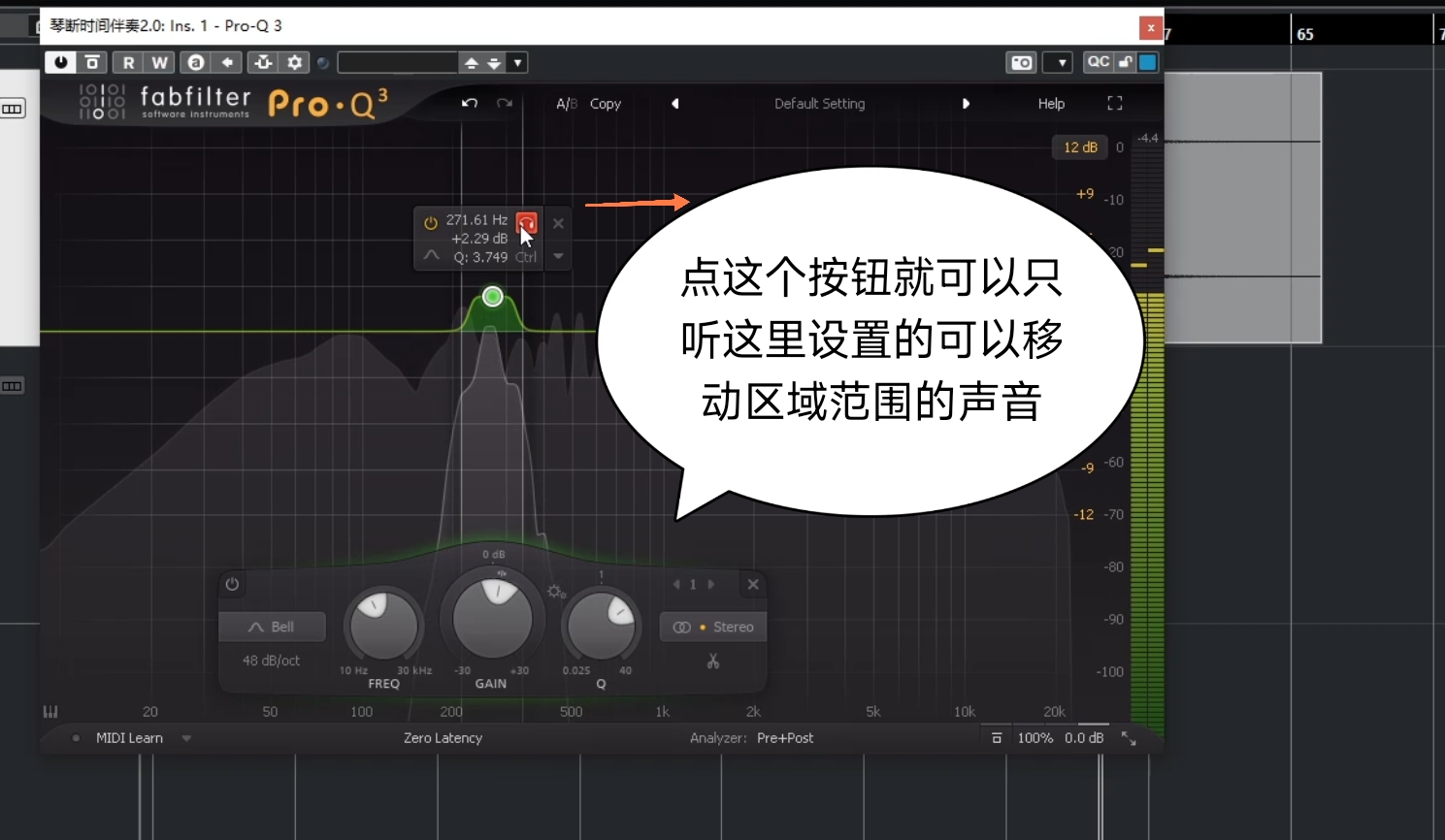Open the host preset dropdown menu
The height and width of the screenshot is (840, 1445).
(517, 63)
